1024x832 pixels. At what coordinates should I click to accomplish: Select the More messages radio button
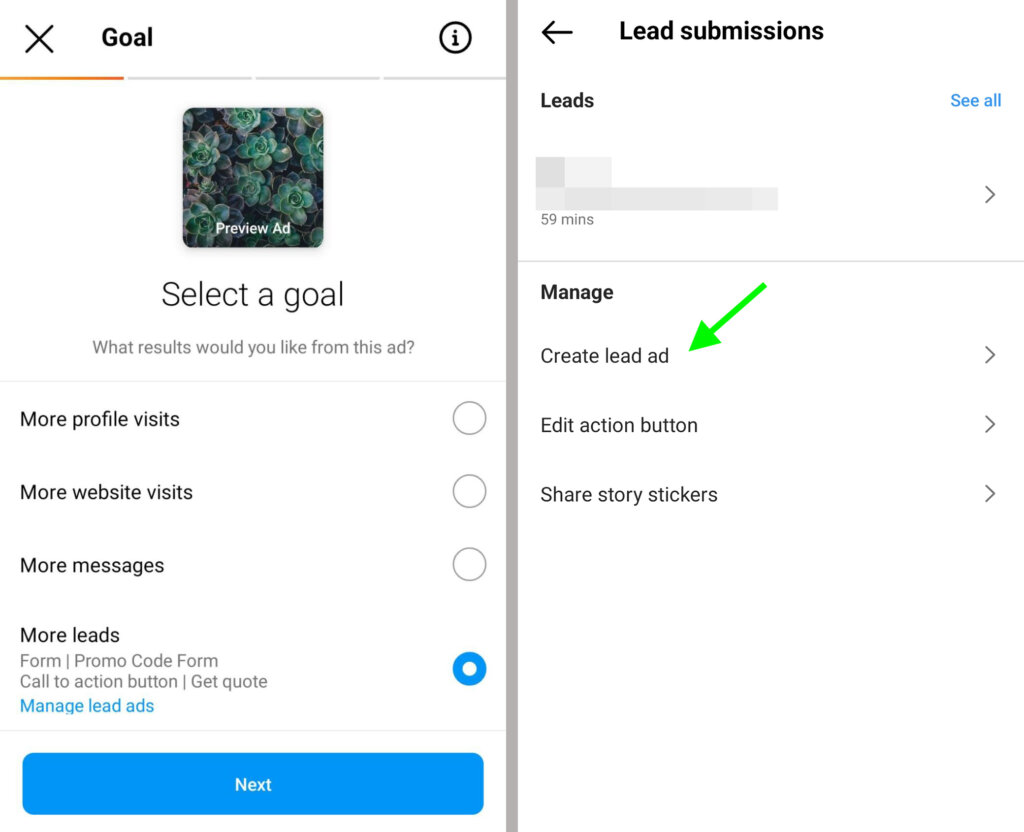(469, 564)
